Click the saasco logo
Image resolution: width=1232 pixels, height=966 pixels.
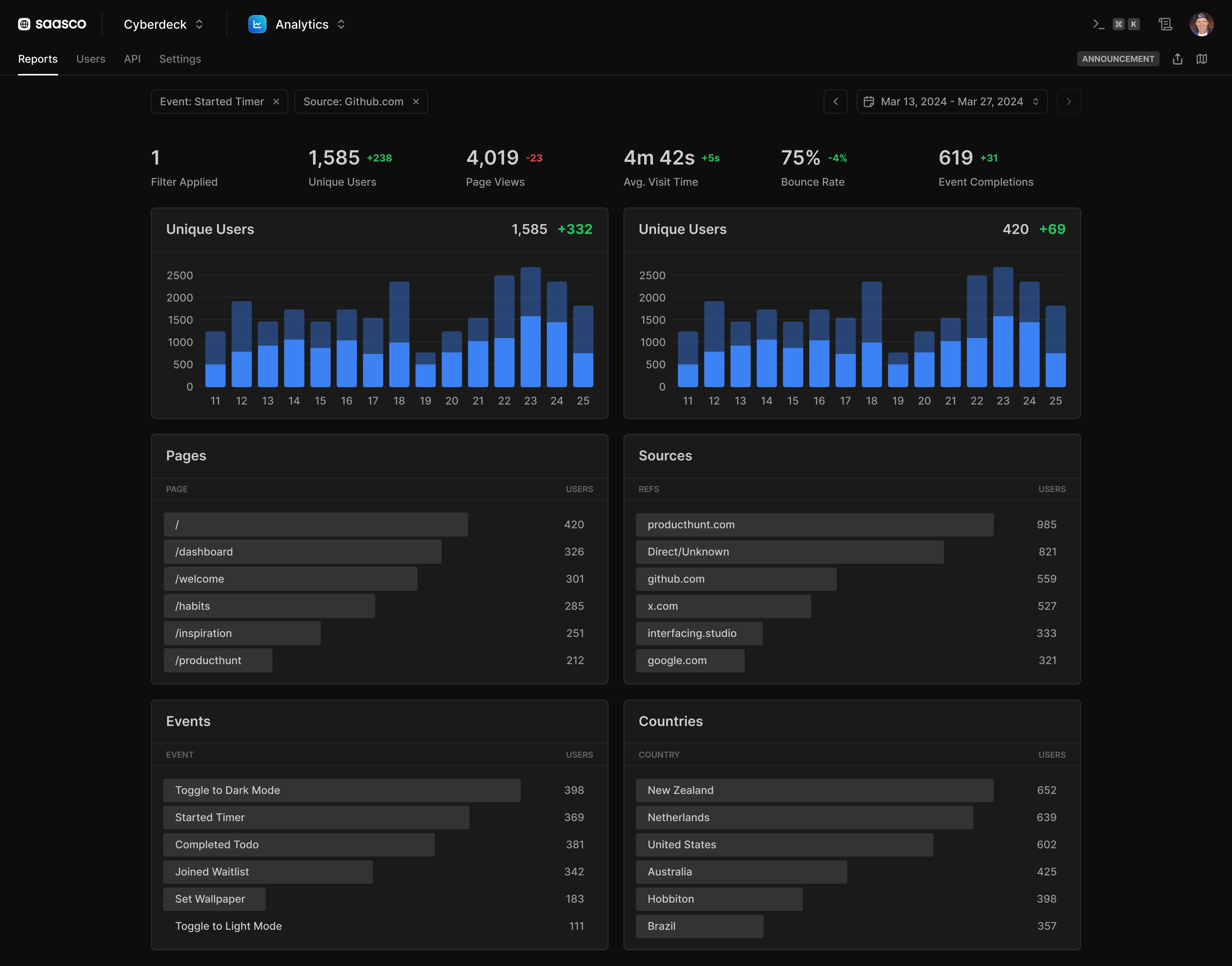tap(52, 24)
